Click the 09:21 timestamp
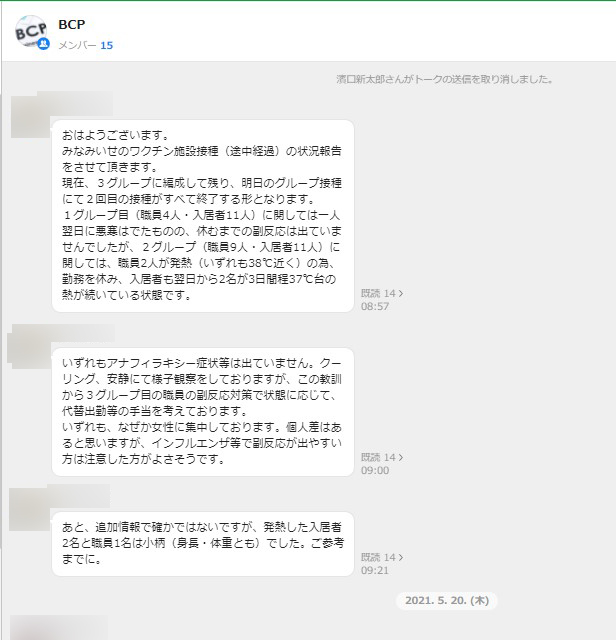 [375, 570]
